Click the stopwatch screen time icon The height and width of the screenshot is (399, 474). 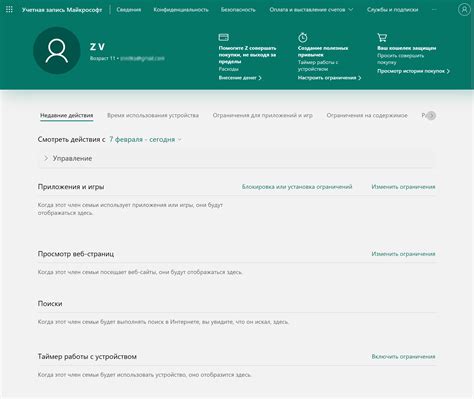303,37
